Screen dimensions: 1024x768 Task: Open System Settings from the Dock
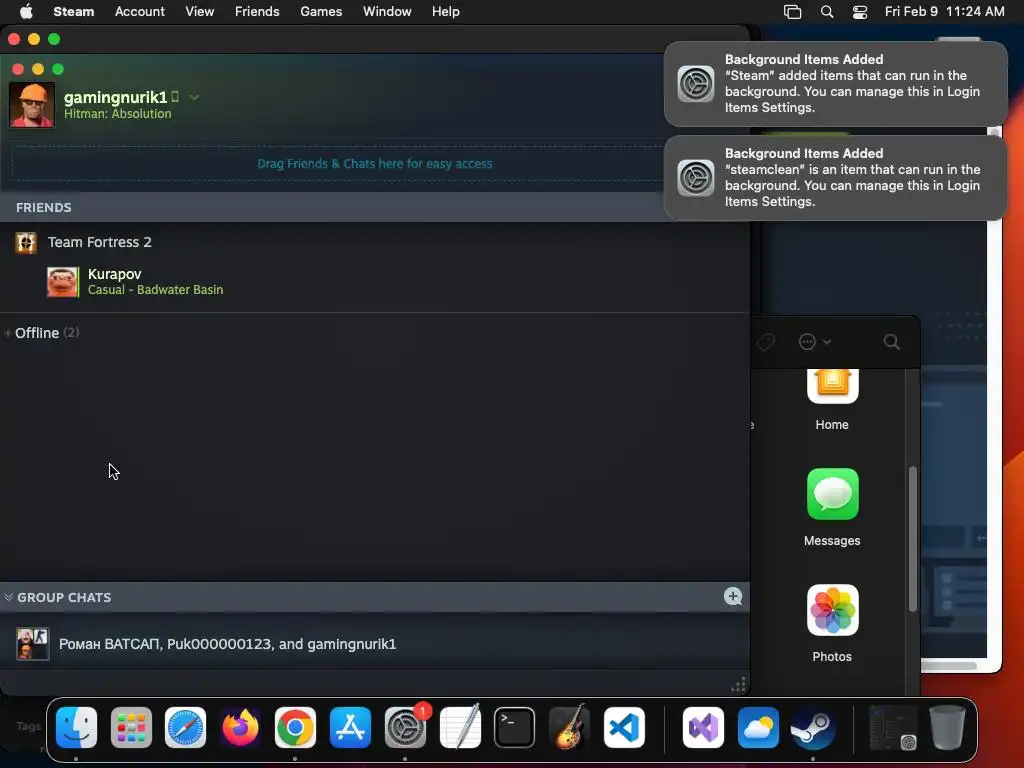pyautogui.click(x=406, y=728)
